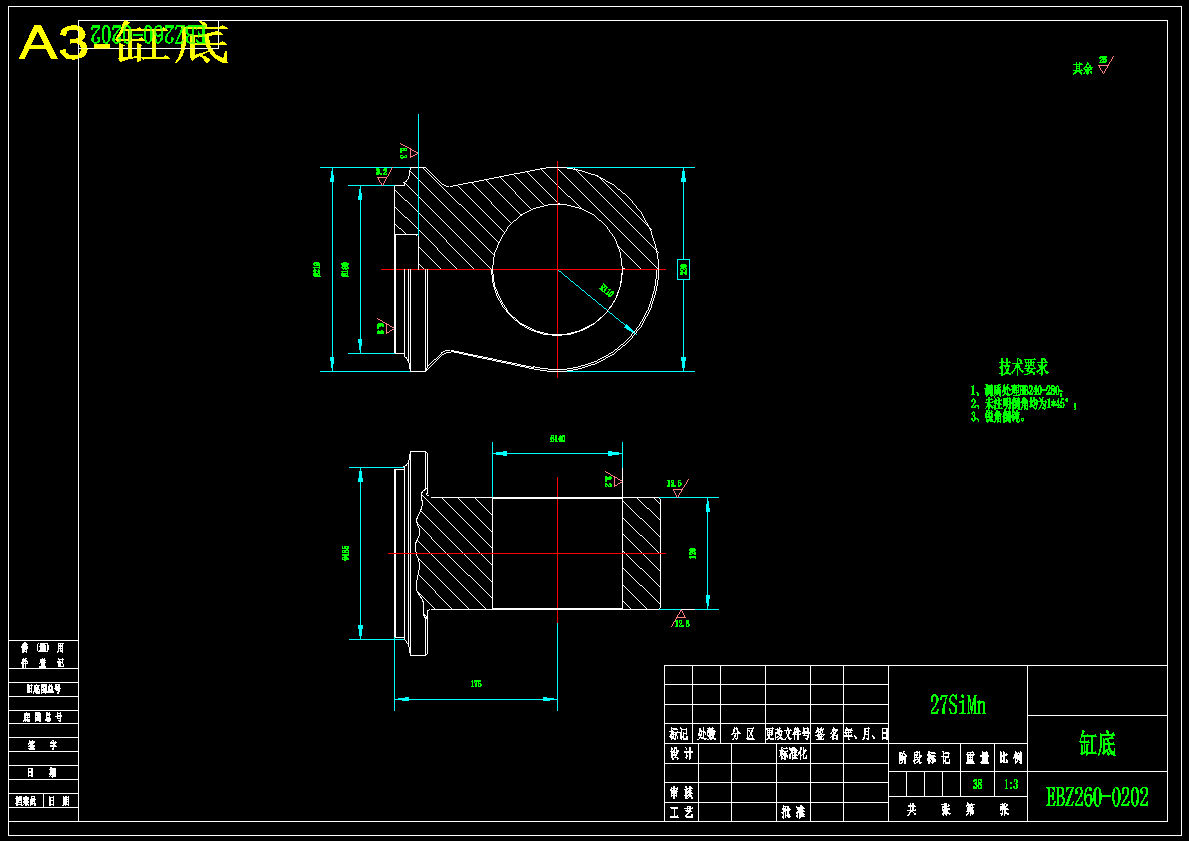Select the scale value 1:3
The image size is (1189, 841).
[1011, 785]
